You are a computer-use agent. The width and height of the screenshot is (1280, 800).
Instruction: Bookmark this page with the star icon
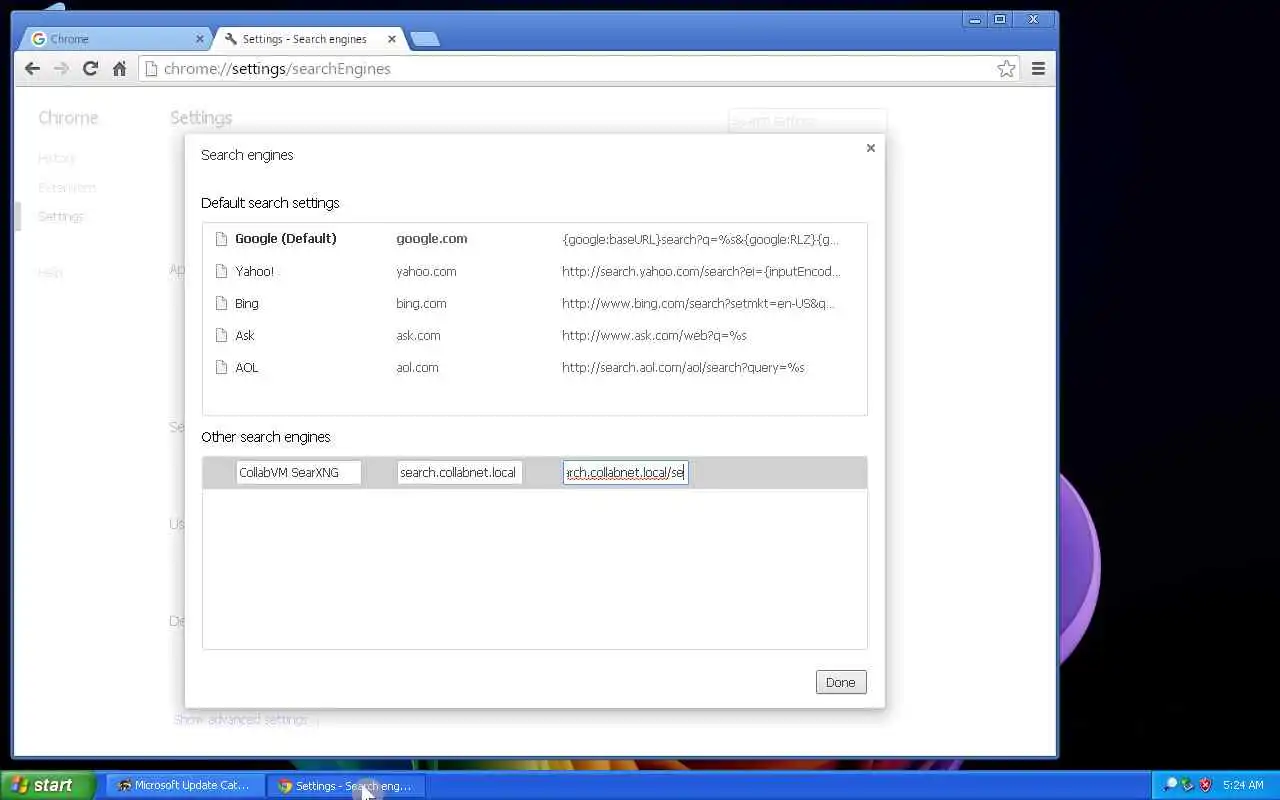[x=1006, y=69]
